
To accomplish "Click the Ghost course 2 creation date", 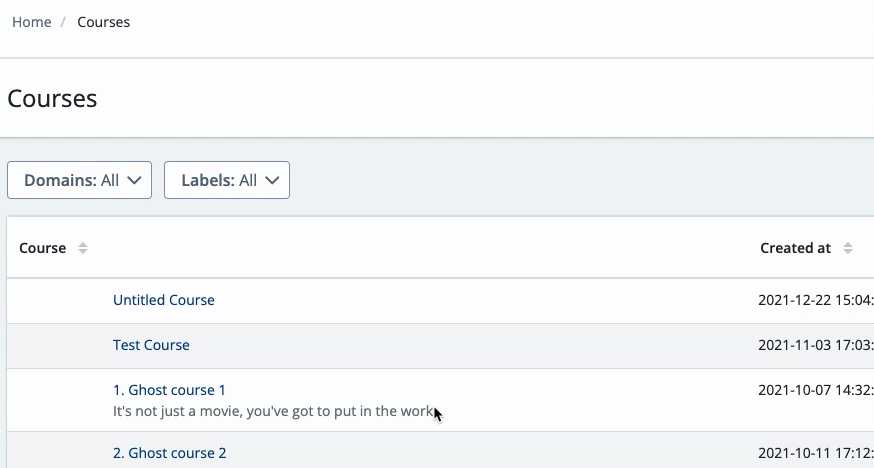I will [815, 453].
